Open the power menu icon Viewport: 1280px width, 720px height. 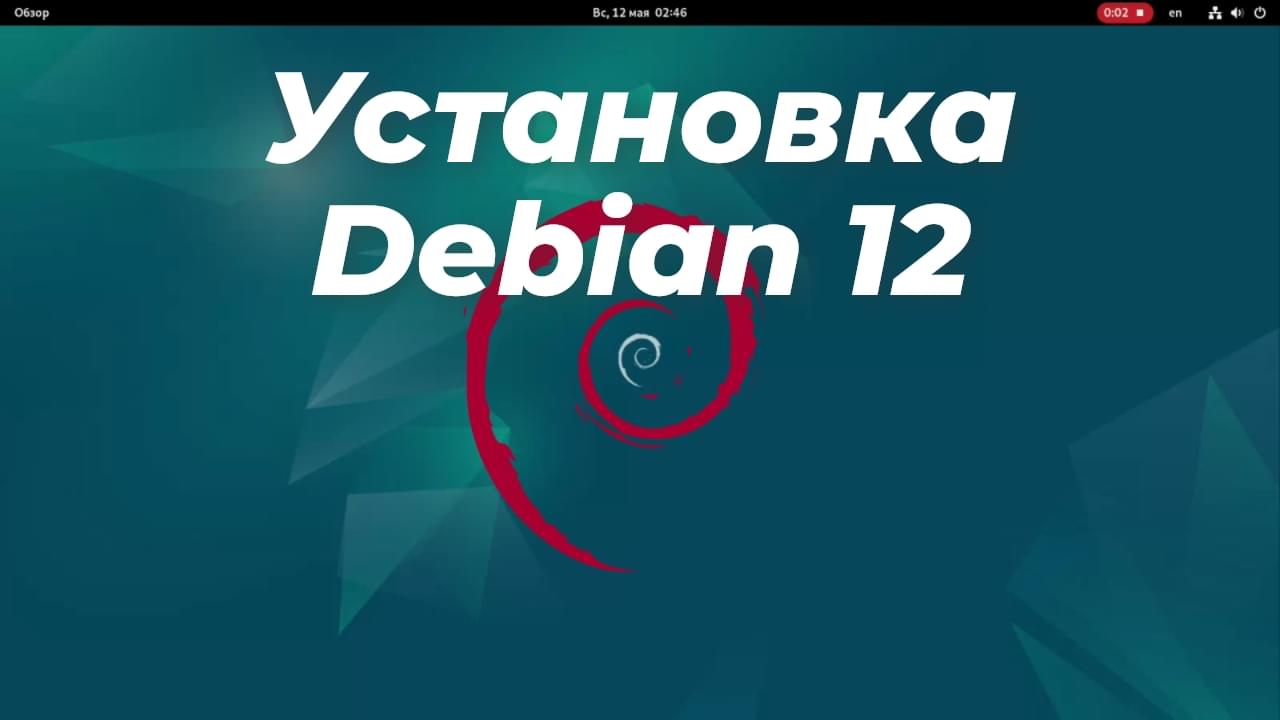(1260, 13)
